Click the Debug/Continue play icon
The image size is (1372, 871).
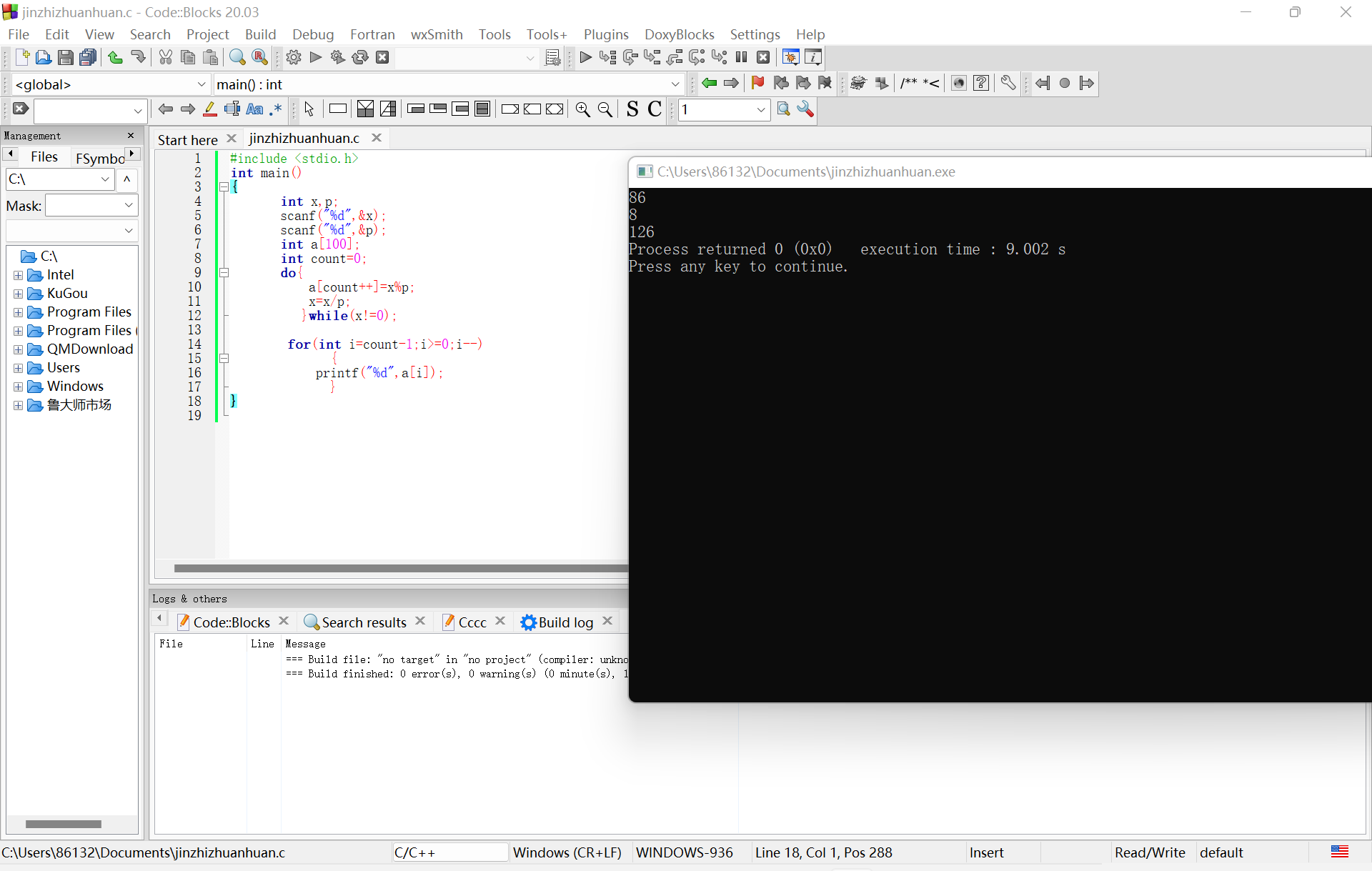585,57
